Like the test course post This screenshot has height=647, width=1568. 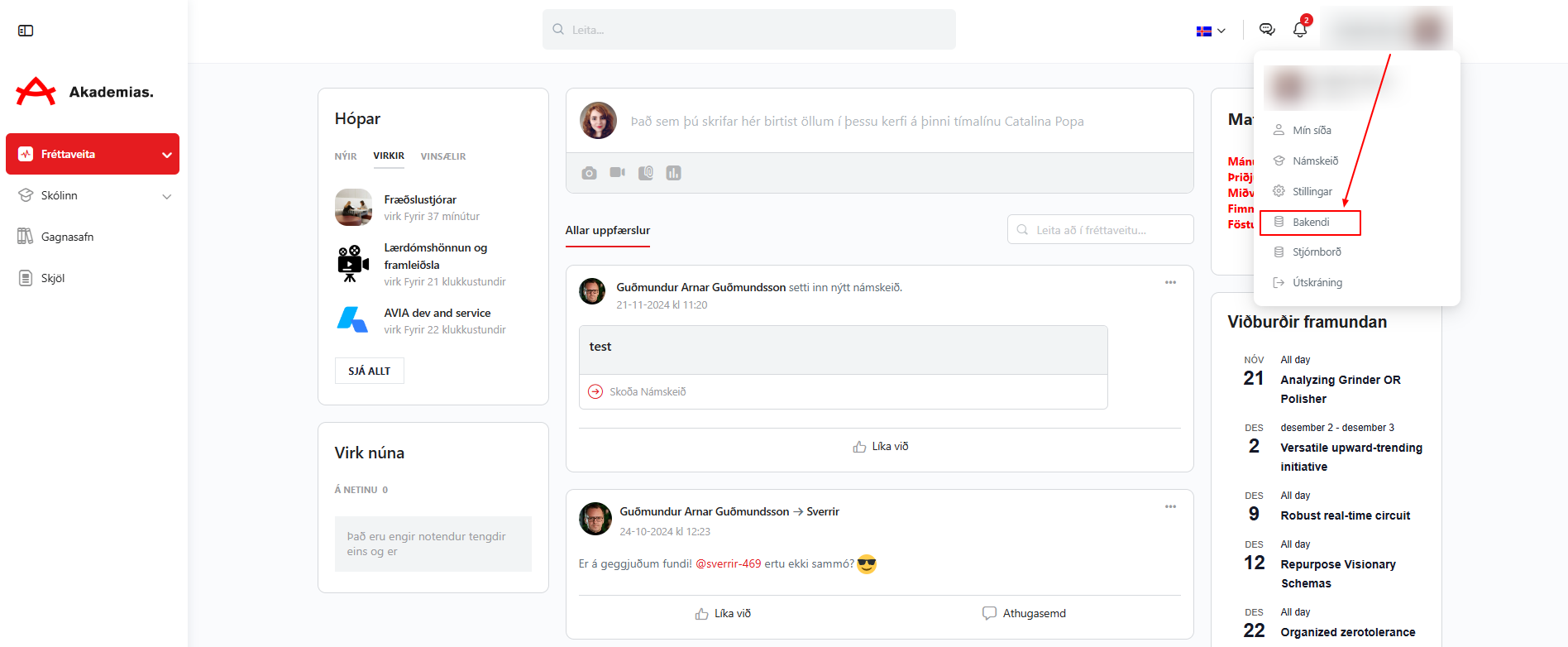pyautogui.click(x=880, y=447)
